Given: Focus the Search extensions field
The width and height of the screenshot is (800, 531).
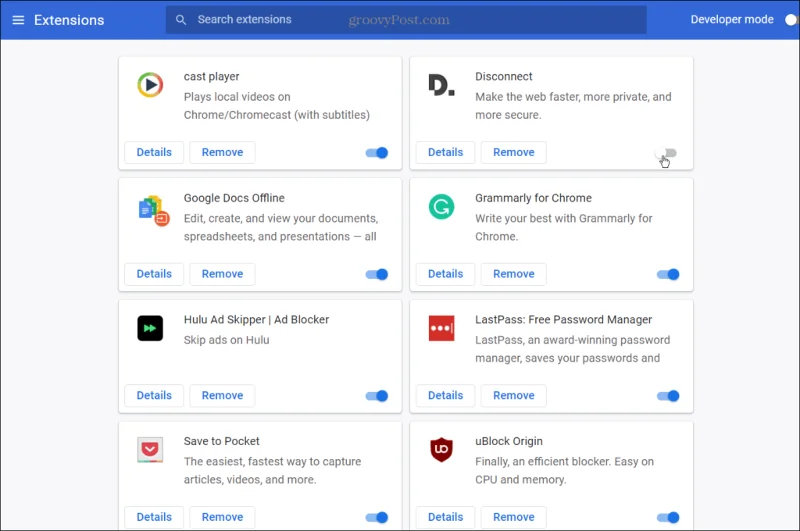Looking at the screenshot, I should click(406, 20).
